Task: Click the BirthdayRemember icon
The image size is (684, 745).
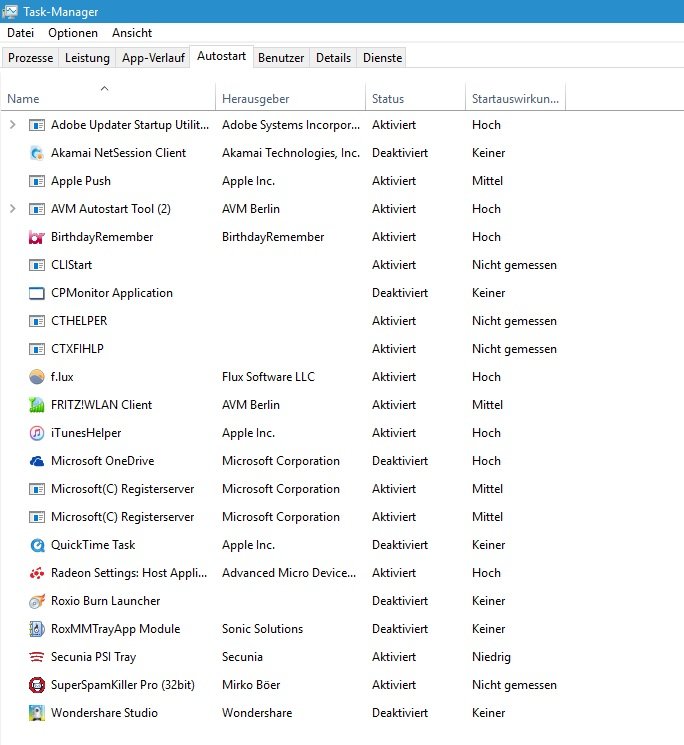Action: point(37,237)
